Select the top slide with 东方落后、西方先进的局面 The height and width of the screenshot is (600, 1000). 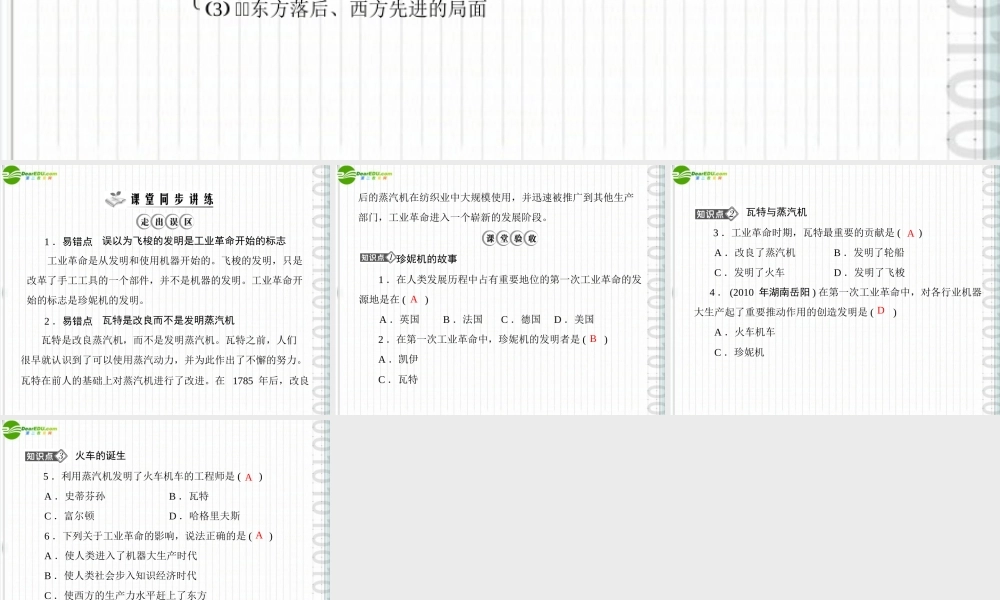coord(500,79)
